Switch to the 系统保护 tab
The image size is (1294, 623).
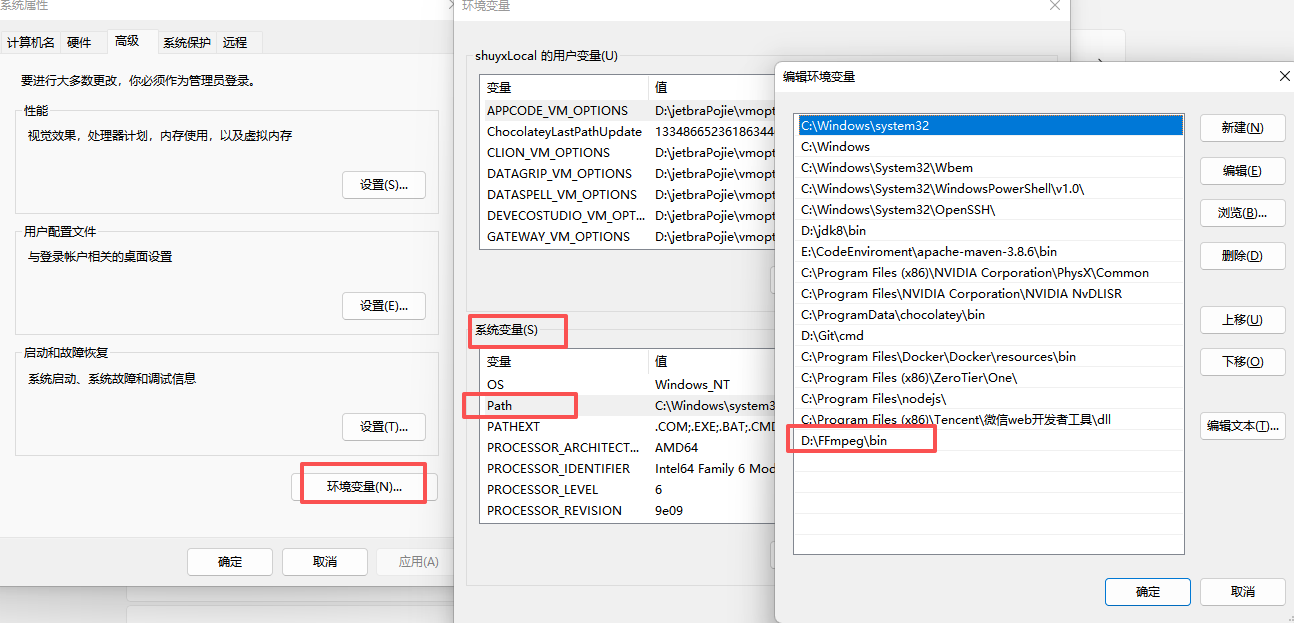[188, 42]
